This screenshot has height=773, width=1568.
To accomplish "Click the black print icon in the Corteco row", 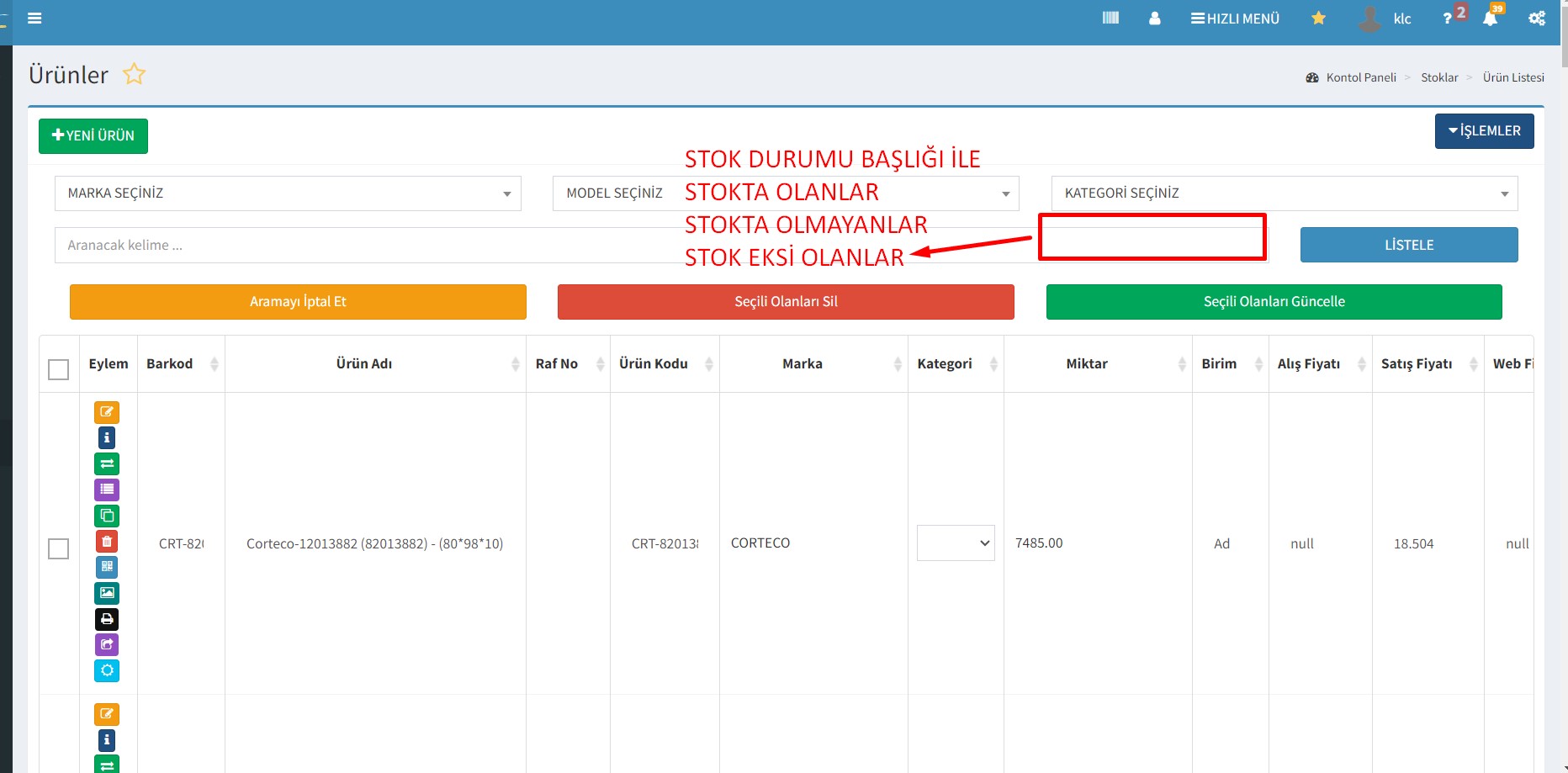I will [x=107, y=619].
